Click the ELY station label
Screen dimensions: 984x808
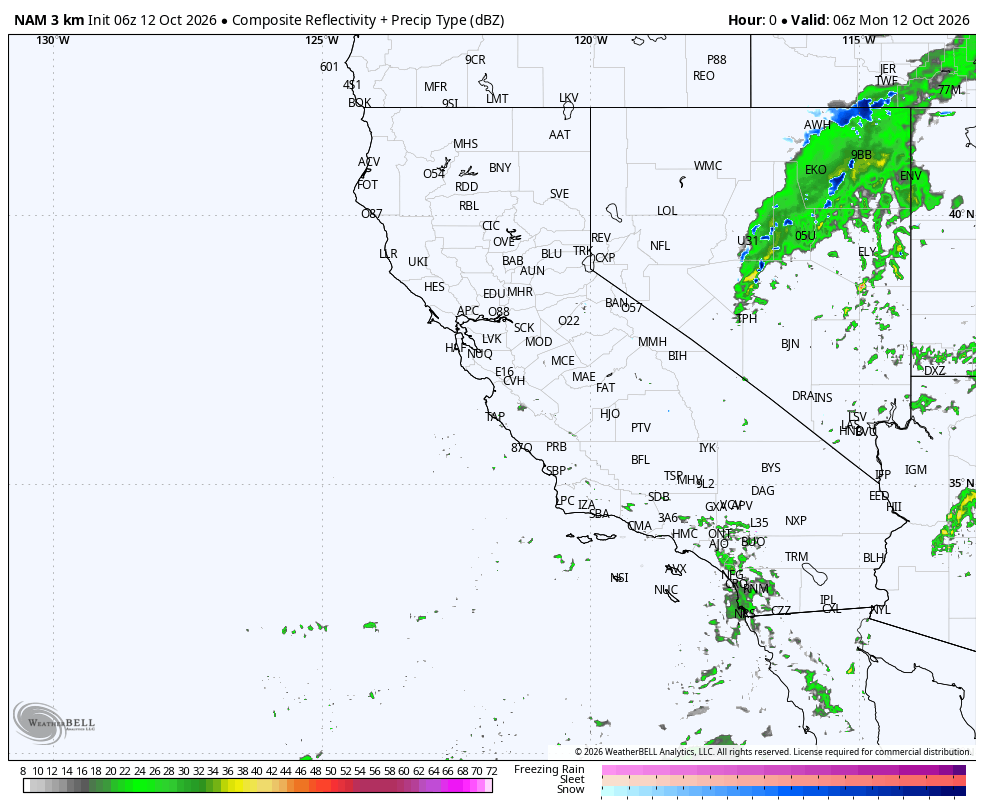pyautogui.click(x=867, y=252)
